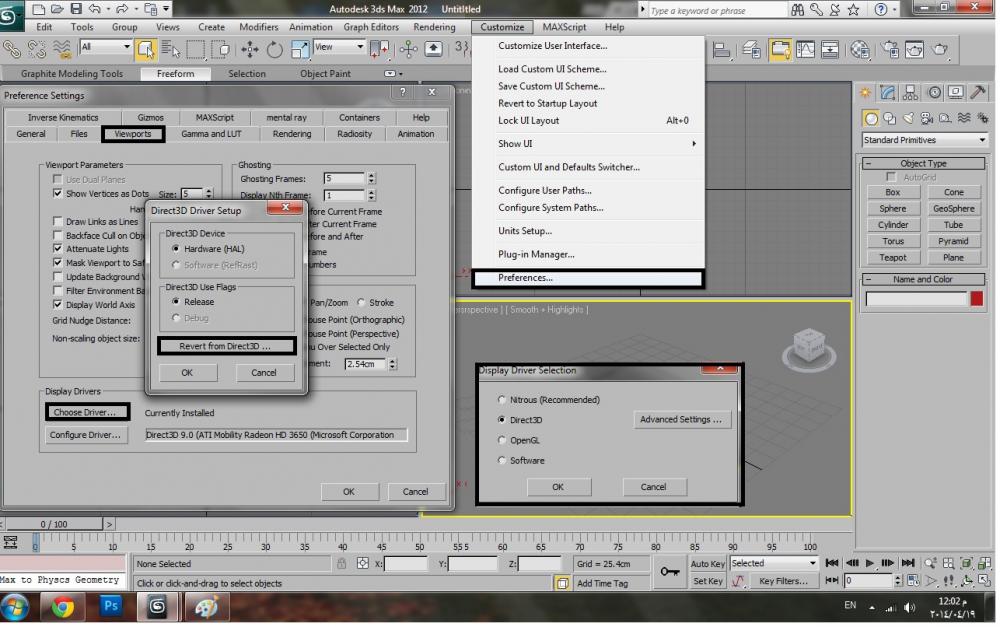Click the Advanced Settings button

pyautogui.click(x=681, y=420)
